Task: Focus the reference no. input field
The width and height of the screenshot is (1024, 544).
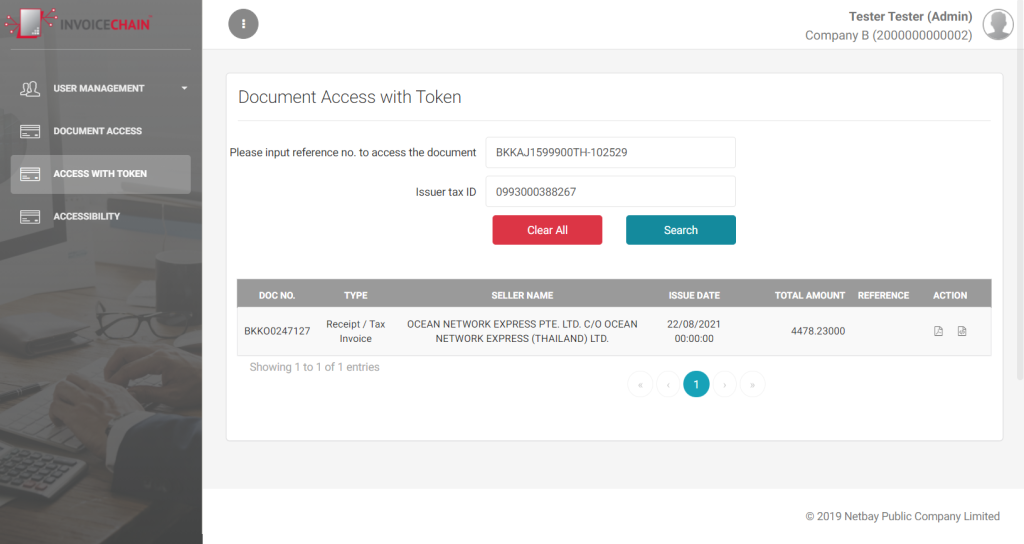Action: click(x=611, y=152)
